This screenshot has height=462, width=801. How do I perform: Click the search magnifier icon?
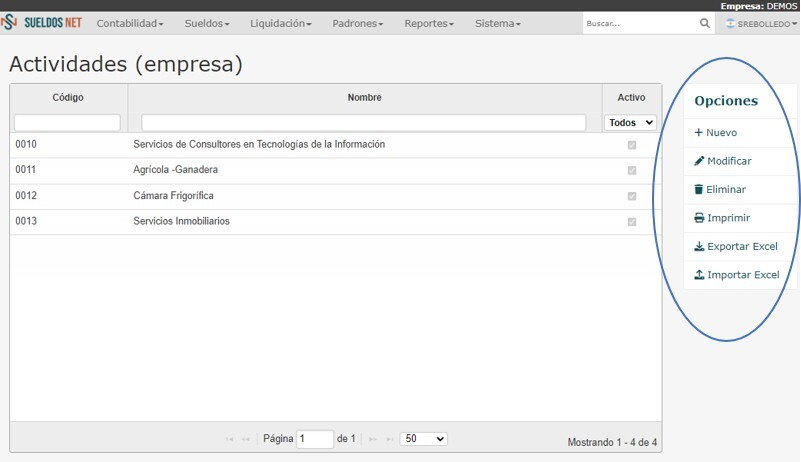point(704,23)
